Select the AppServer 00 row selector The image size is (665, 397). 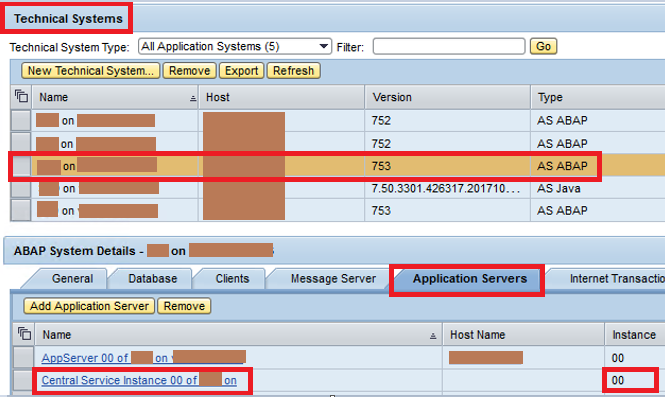click(23, 358)
